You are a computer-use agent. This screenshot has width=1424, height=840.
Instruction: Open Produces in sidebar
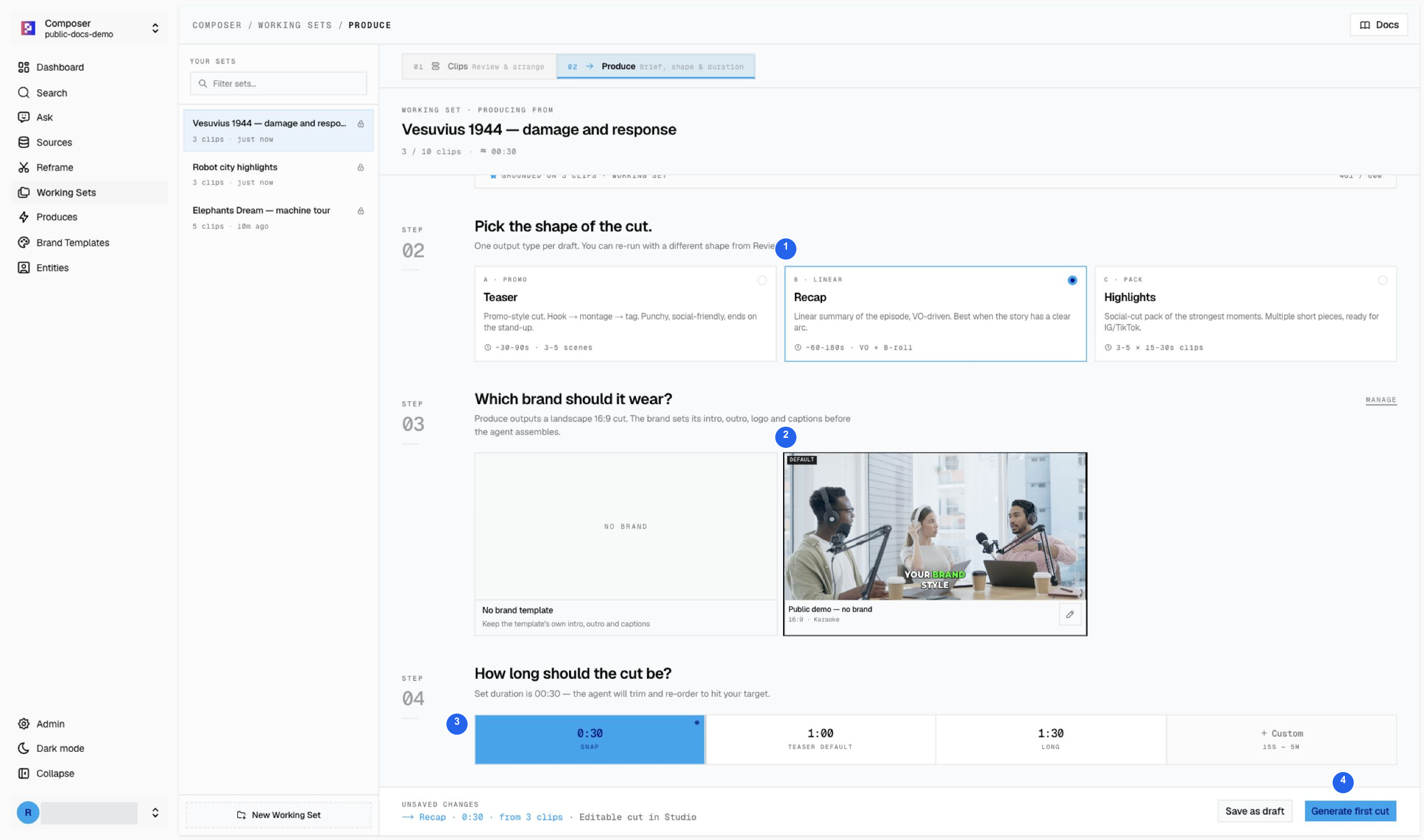pyautogui.click(x=90, y=217)
